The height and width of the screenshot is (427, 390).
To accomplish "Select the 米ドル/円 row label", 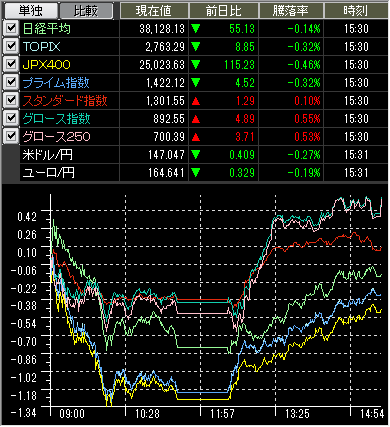I will pyautogui.click(x=48, y=155).
